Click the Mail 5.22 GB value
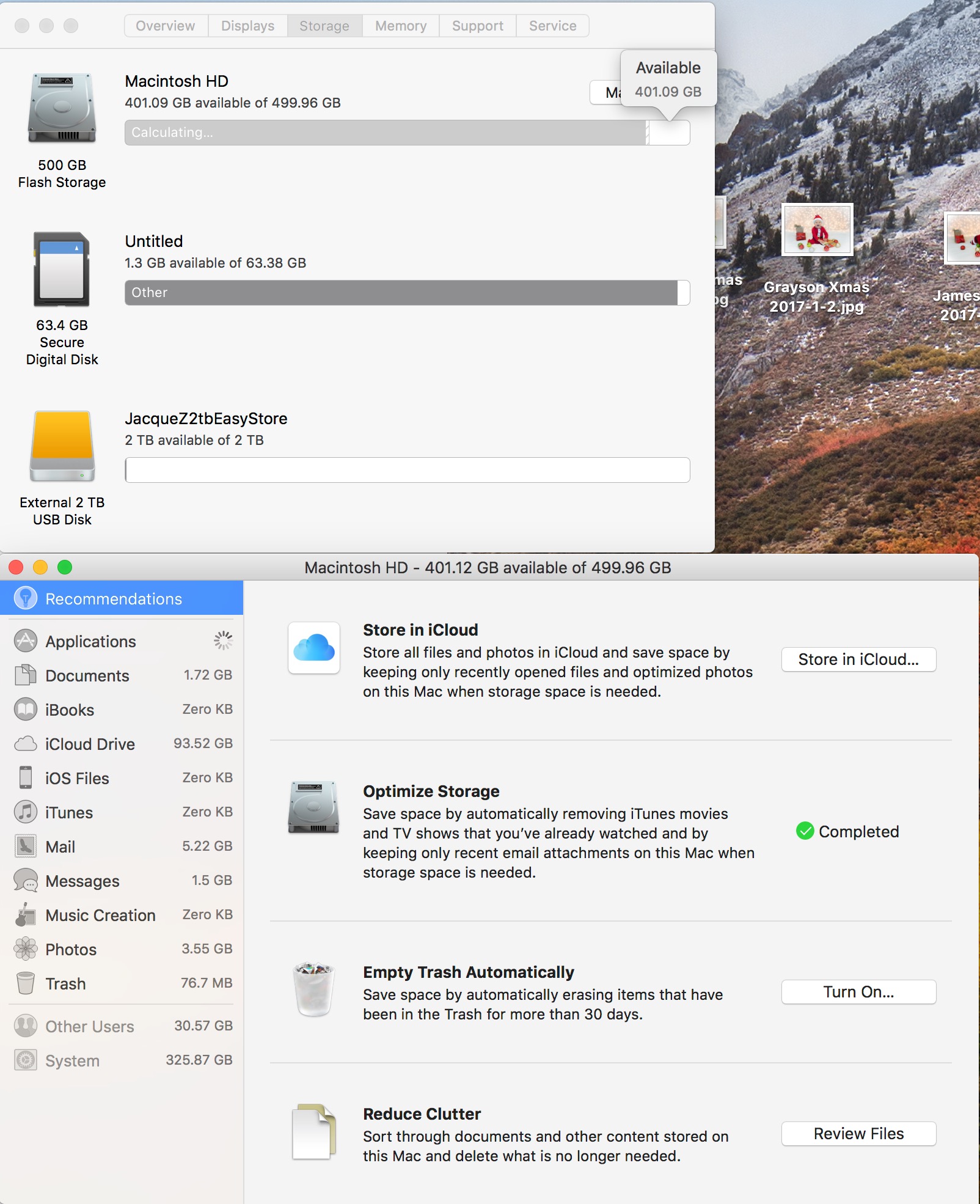 pos(207,846)
